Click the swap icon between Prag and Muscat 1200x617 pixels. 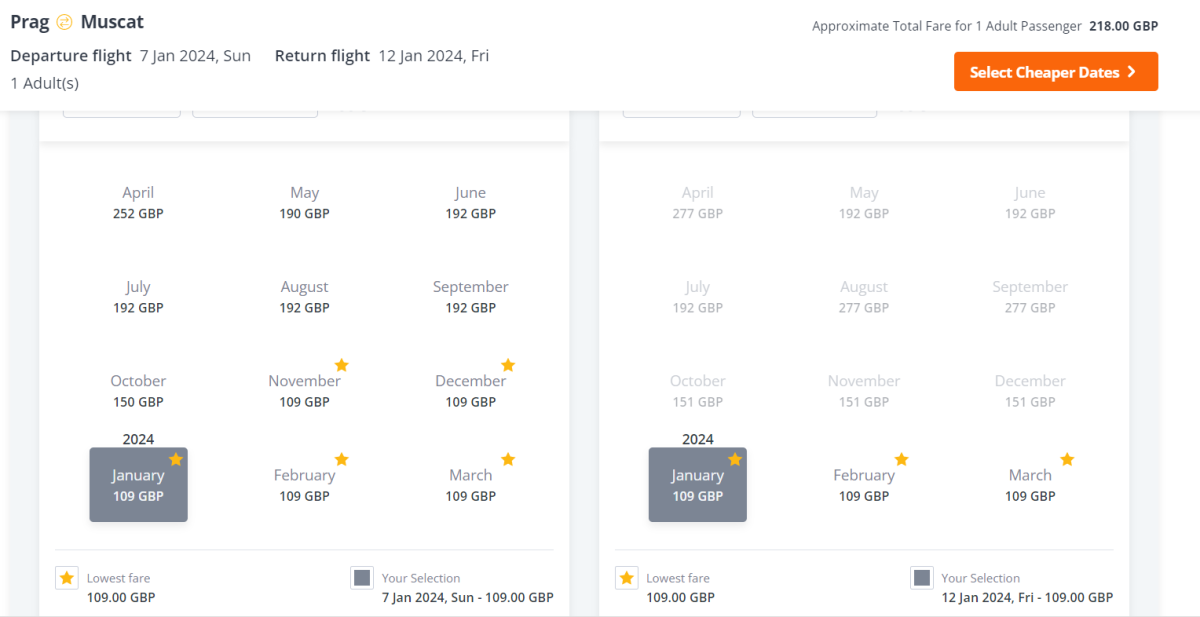click(65, 22)
